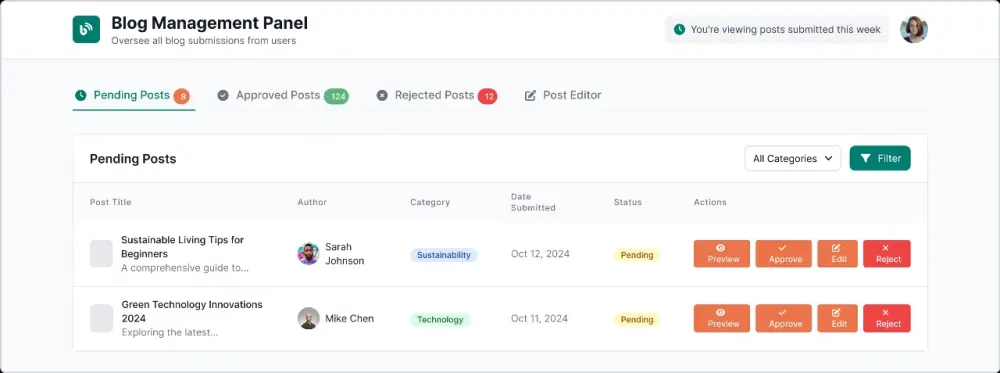Click Pending status badge for Mike Chen's post
The image size is (1000, 373).
pyautogui.click(x=636, y=319)
